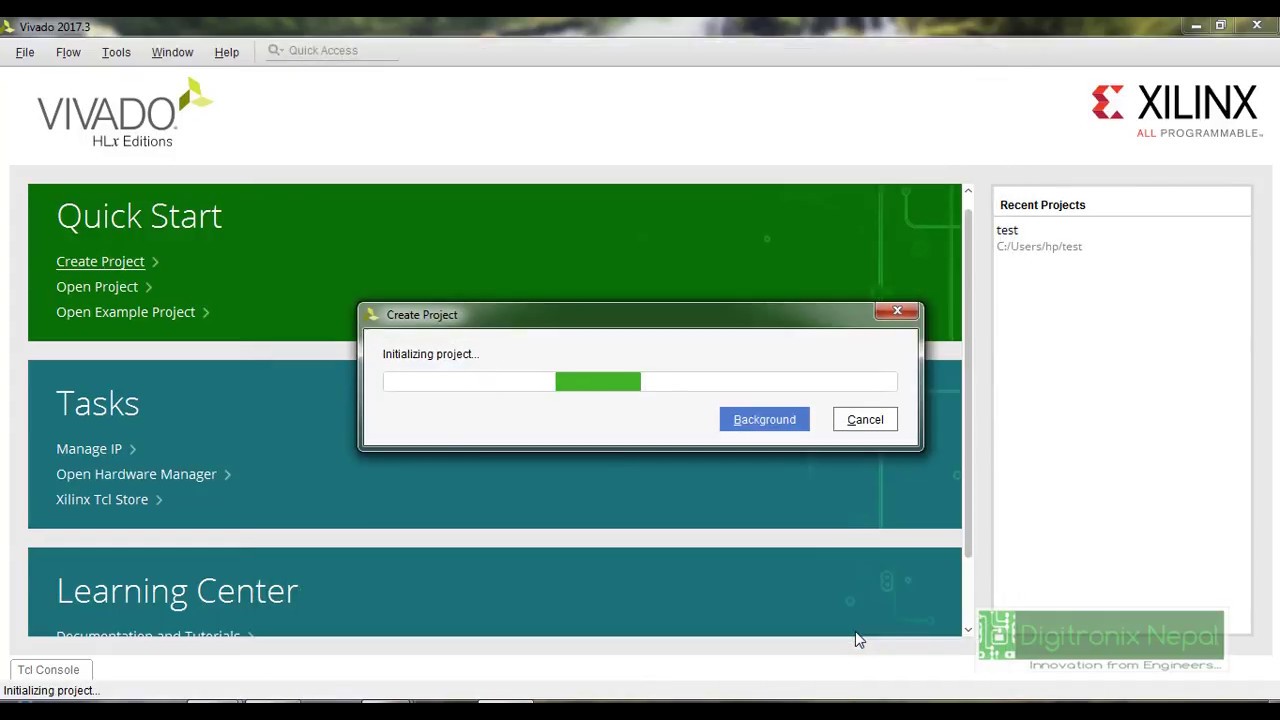1280x720 pixels.
Task: Click the Vivado icon in title bar
Action: (x=9, y=26)
